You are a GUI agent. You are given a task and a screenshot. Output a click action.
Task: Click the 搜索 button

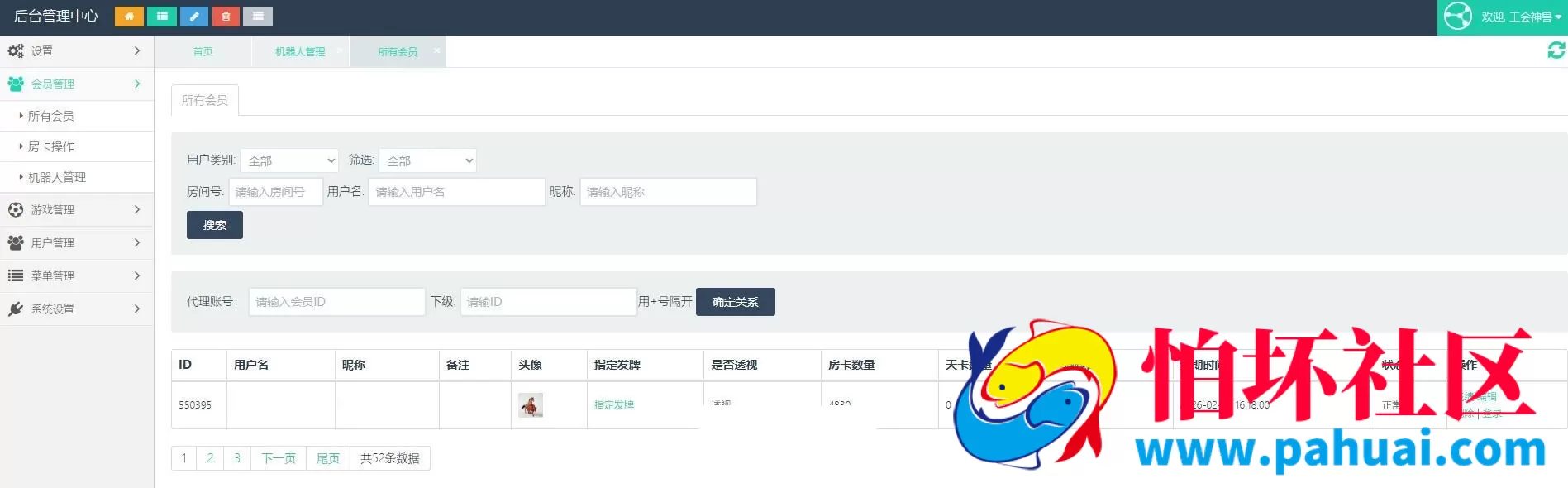click(215, 225)
